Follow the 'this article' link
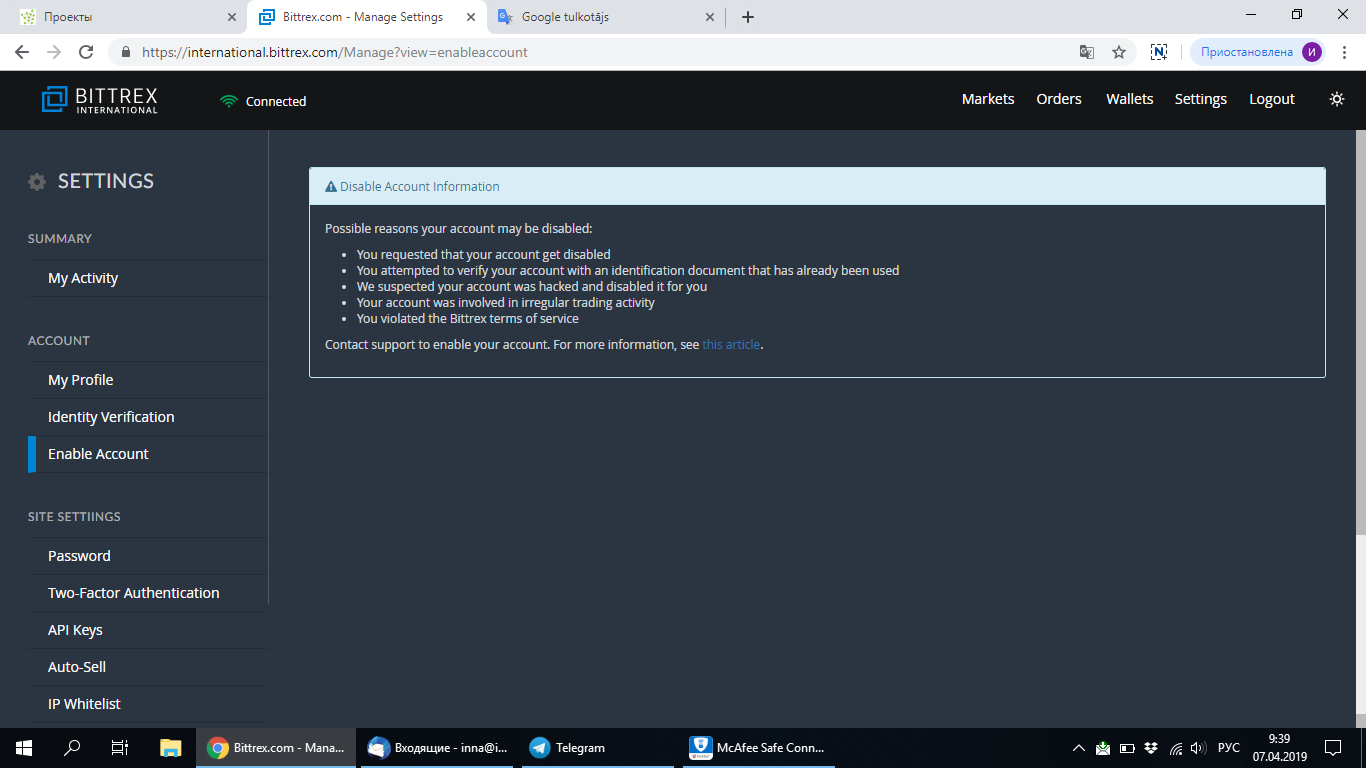1366x768 pixels. point(731,344)
